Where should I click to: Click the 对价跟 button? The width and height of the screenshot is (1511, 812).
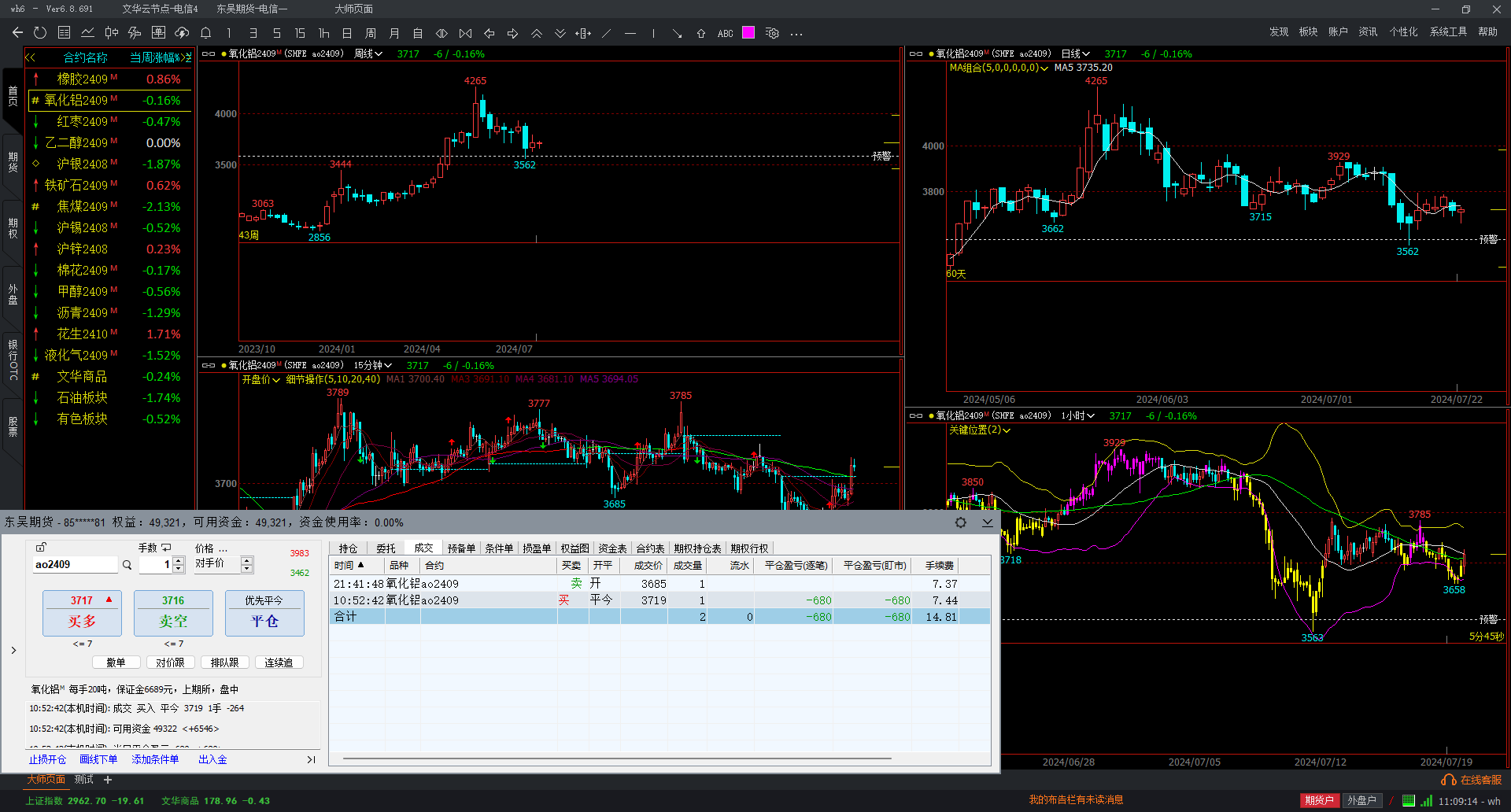click(x=170, y=663)
